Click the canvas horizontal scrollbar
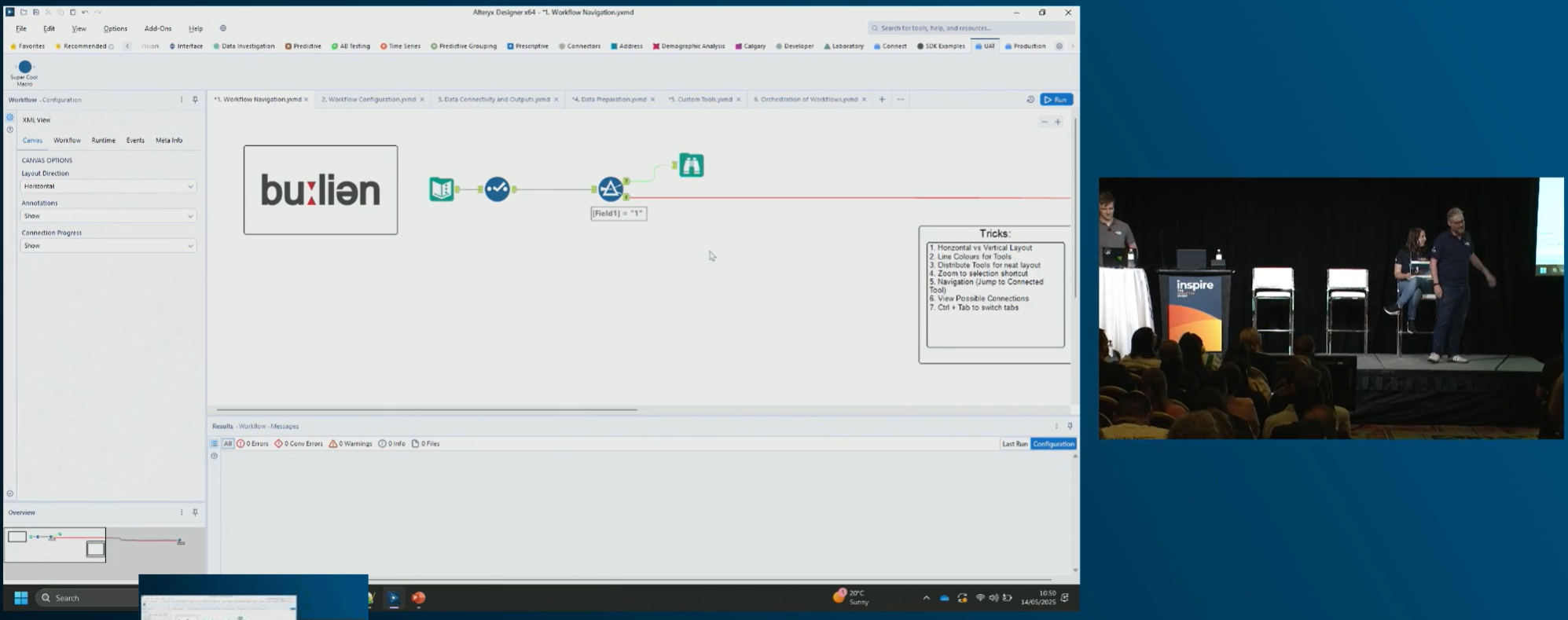 click(427, 409)
